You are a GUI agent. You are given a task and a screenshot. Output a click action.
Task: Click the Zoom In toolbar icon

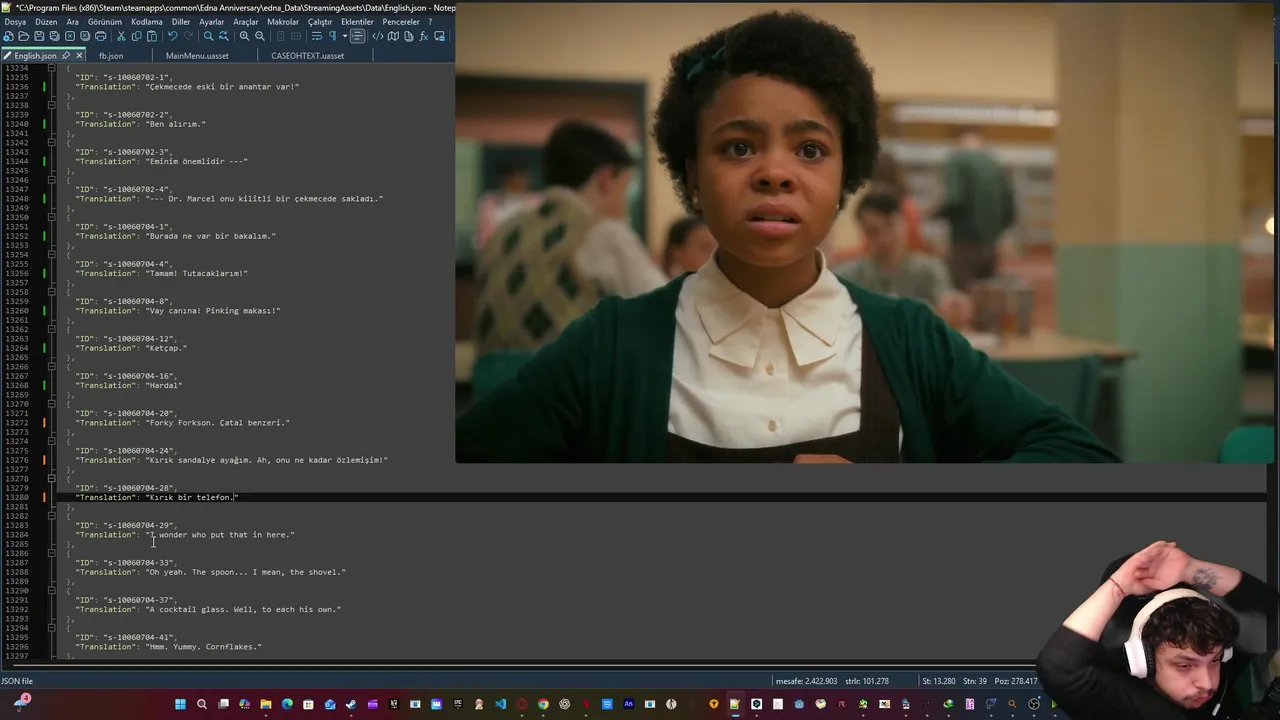tap(244, 36)
